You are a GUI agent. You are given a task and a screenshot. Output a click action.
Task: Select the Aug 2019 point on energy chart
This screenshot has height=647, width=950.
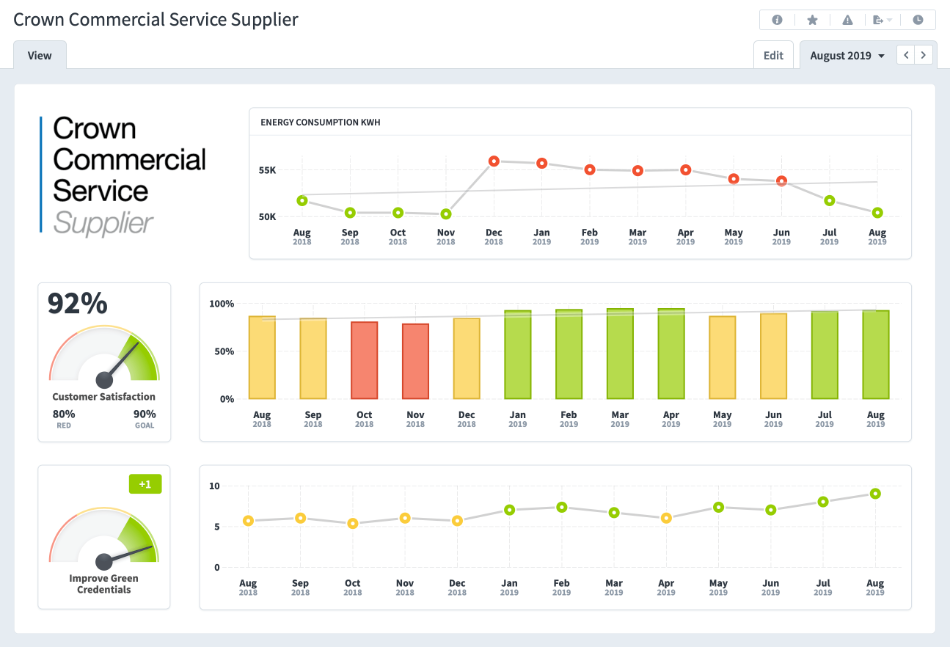(x=877, y=213)
